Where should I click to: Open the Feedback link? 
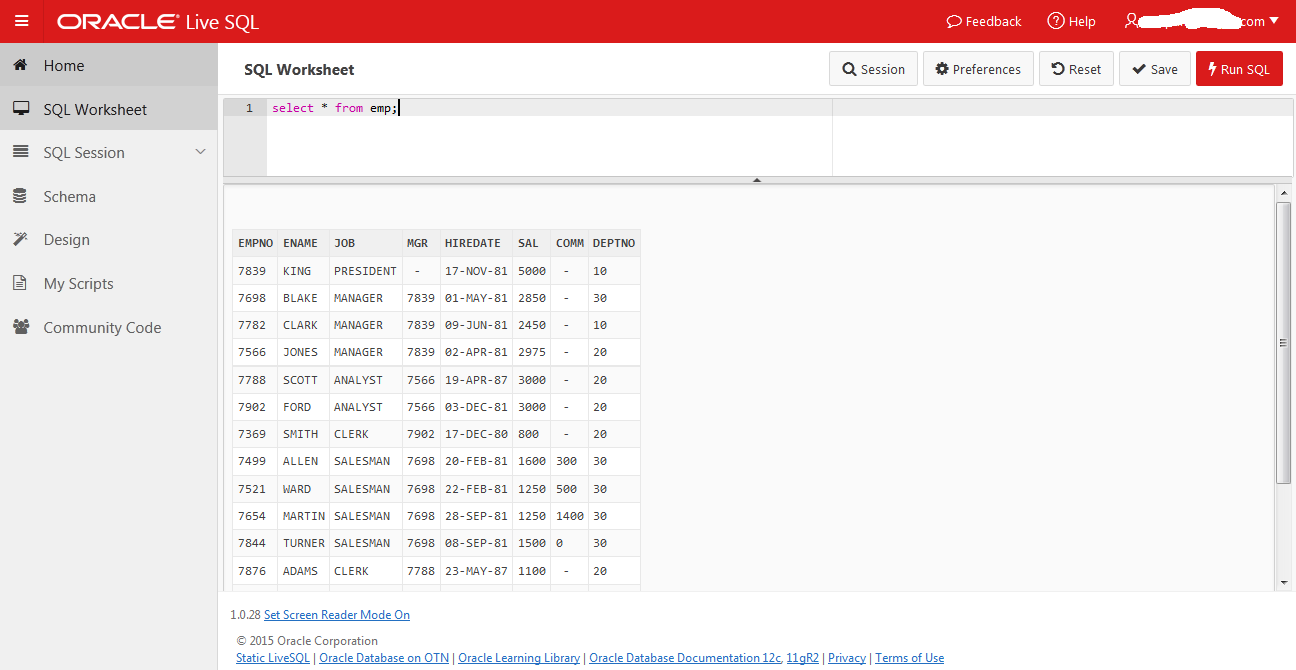pos(984,21)
